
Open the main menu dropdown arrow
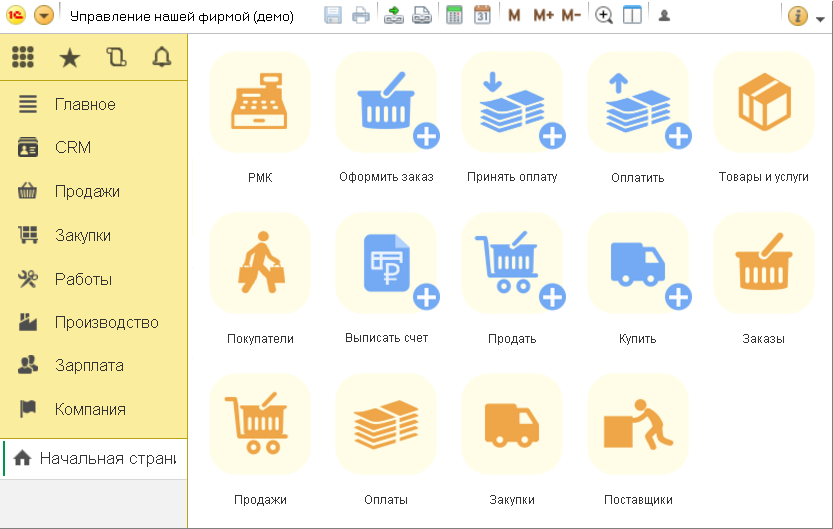point(44,16)
